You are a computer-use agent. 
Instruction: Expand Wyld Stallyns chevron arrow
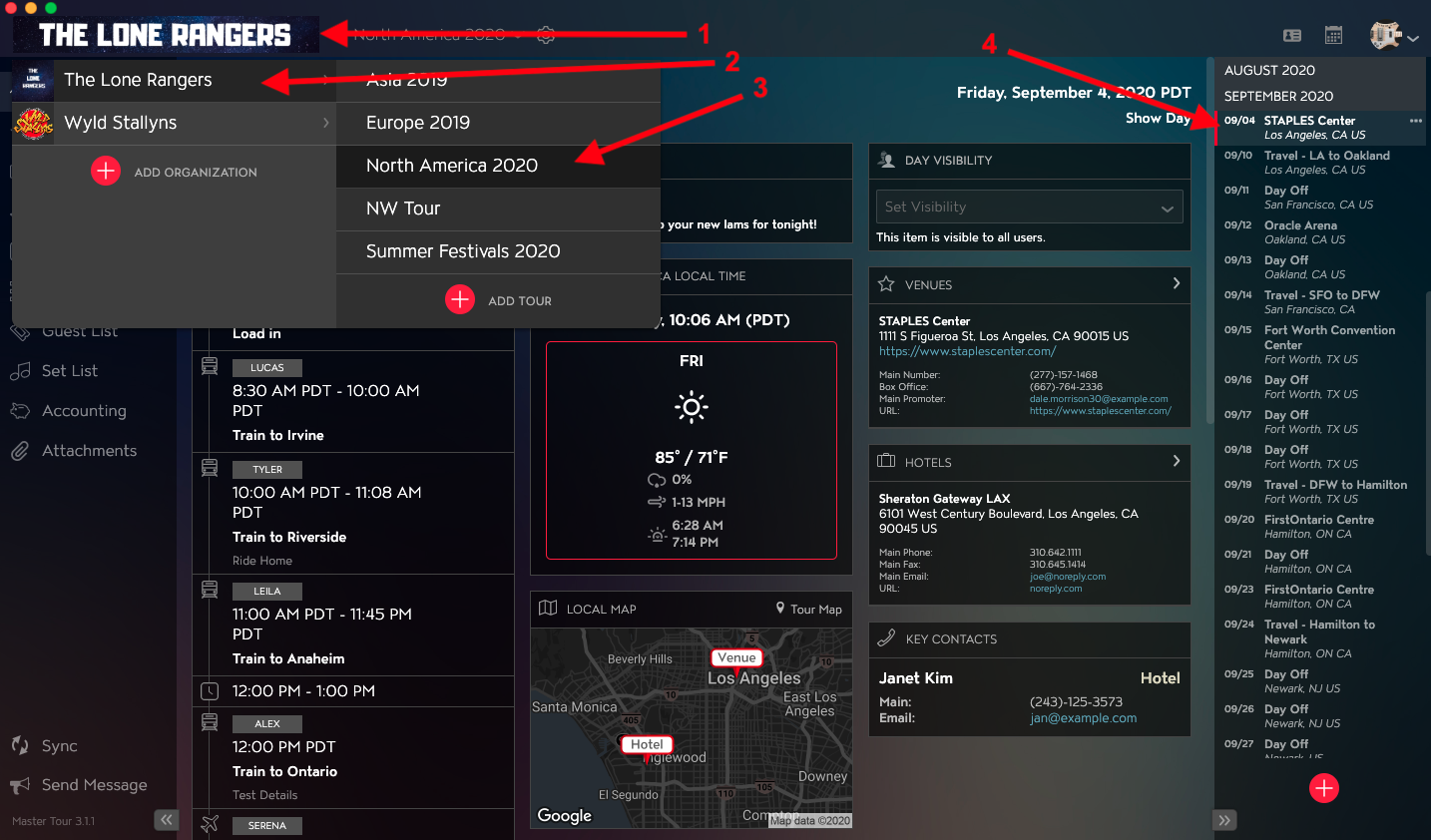click(325, 123)
